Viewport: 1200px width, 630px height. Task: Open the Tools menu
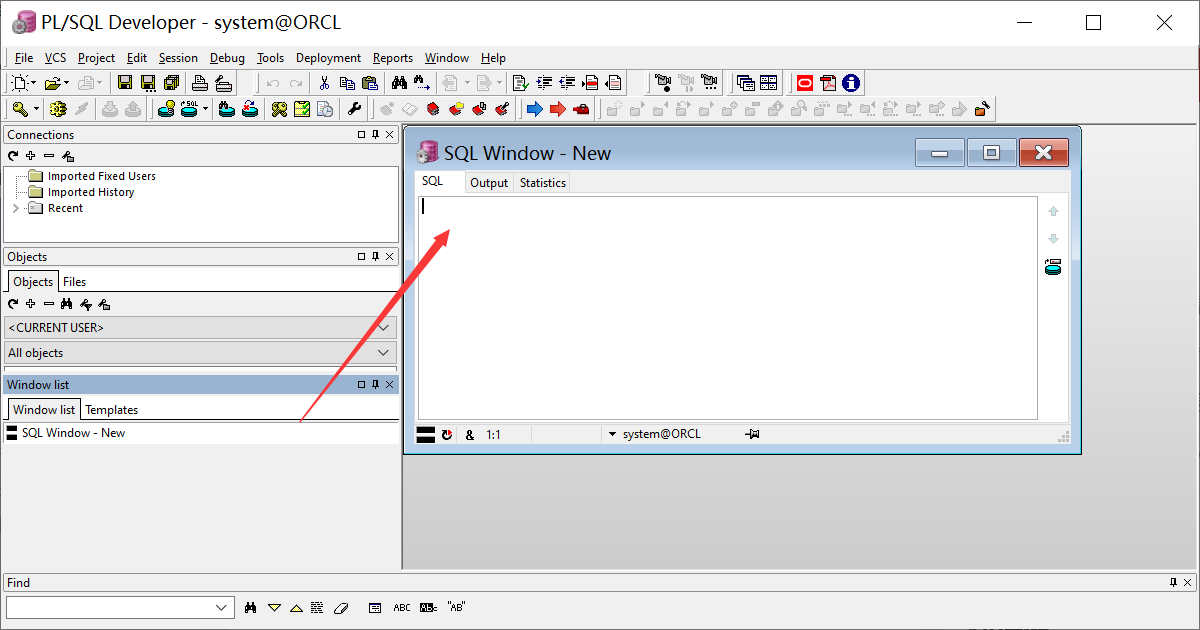270,58
